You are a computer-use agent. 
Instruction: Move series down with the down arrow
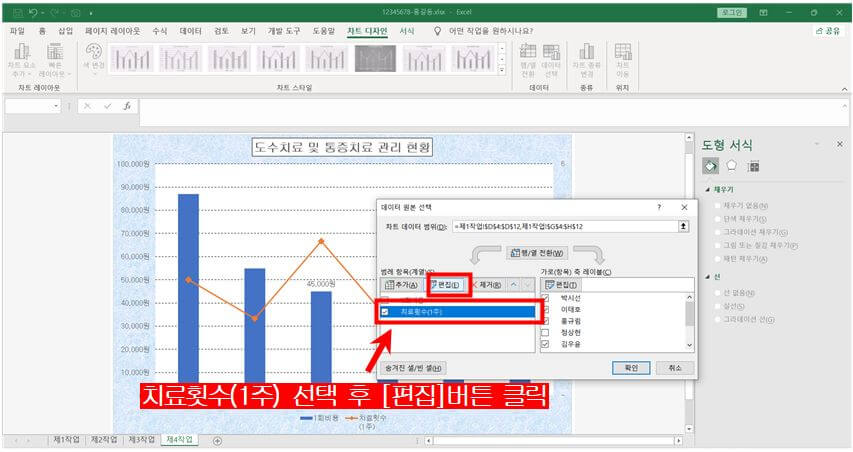(x=528, y=284)
